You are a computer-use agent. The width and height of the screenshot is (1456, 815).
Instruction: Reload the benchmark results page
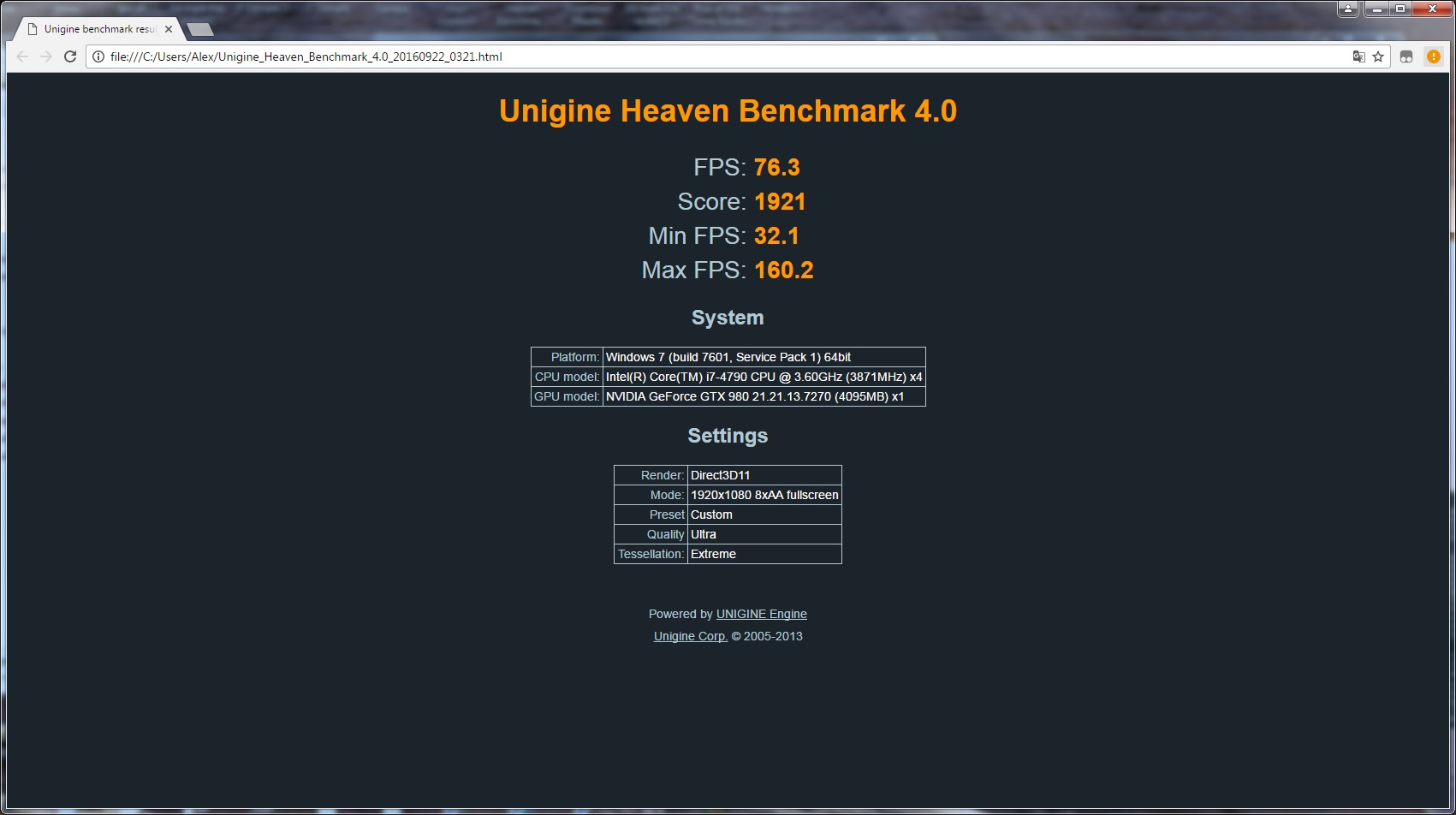(71, 57)
